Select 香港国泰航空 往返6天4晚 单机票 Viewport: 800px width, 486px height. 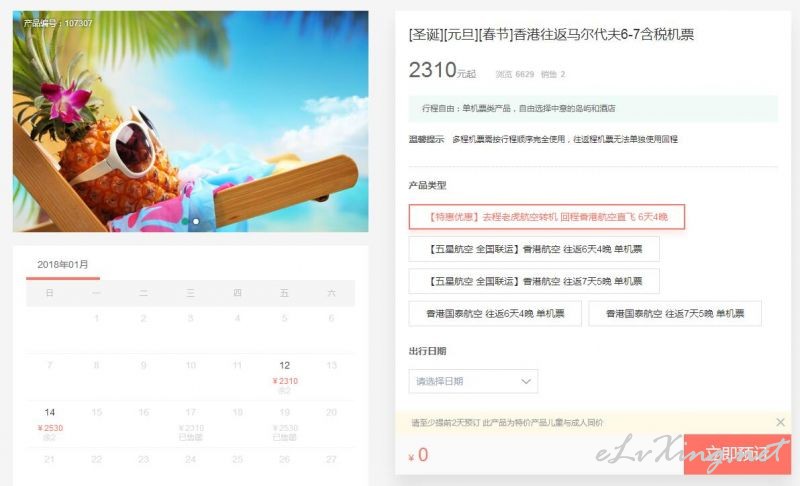tap(495, 313)
